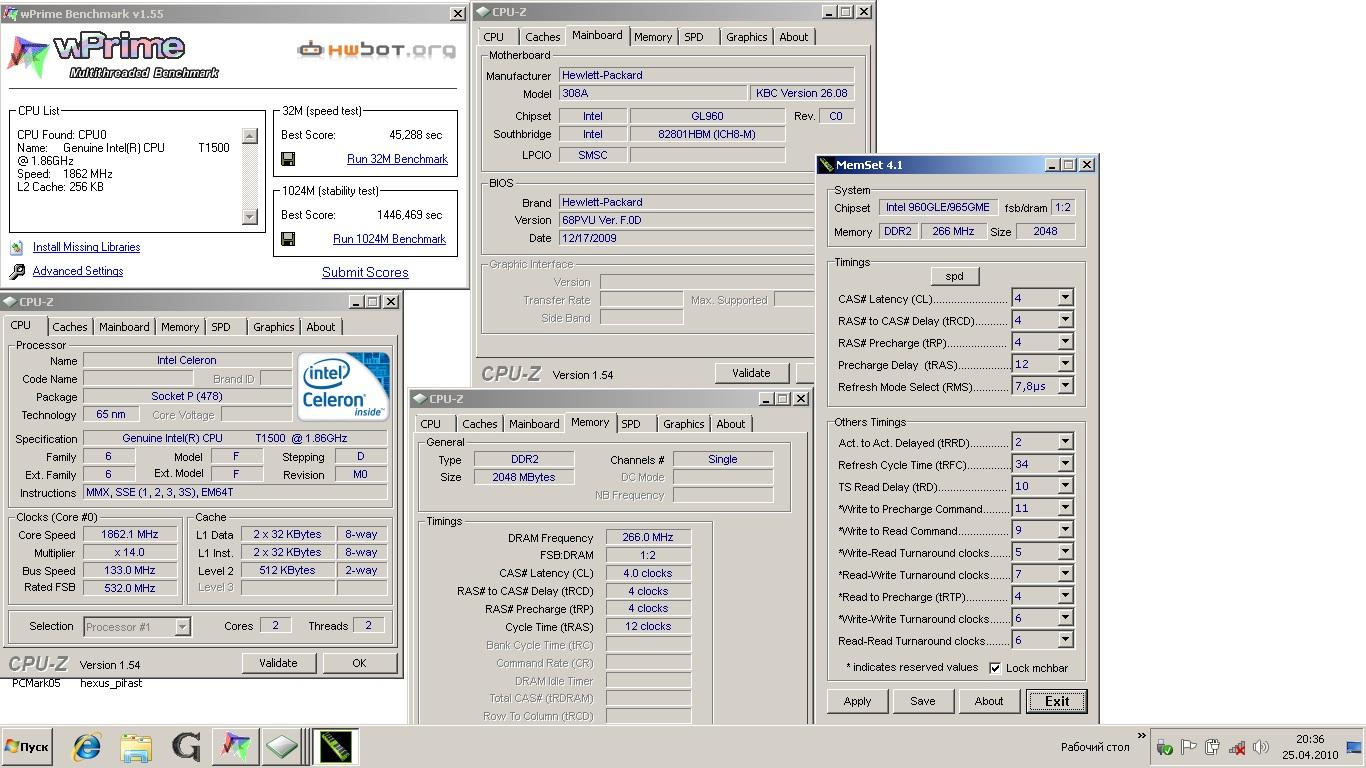Click the save icon next to Run 32M Benchmark
Screen dimensions: 1366x768
(x=288, y=159)
